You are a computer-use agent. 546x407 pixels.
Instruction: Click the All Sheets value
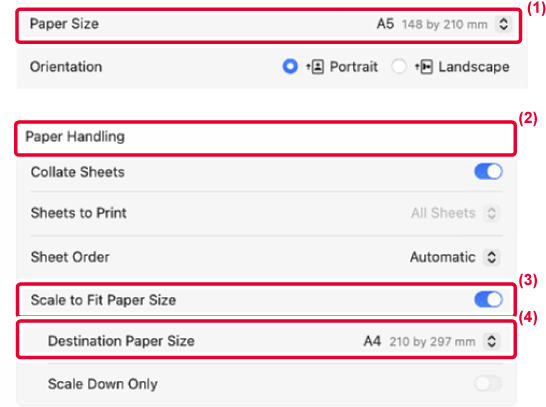[443, 213]
